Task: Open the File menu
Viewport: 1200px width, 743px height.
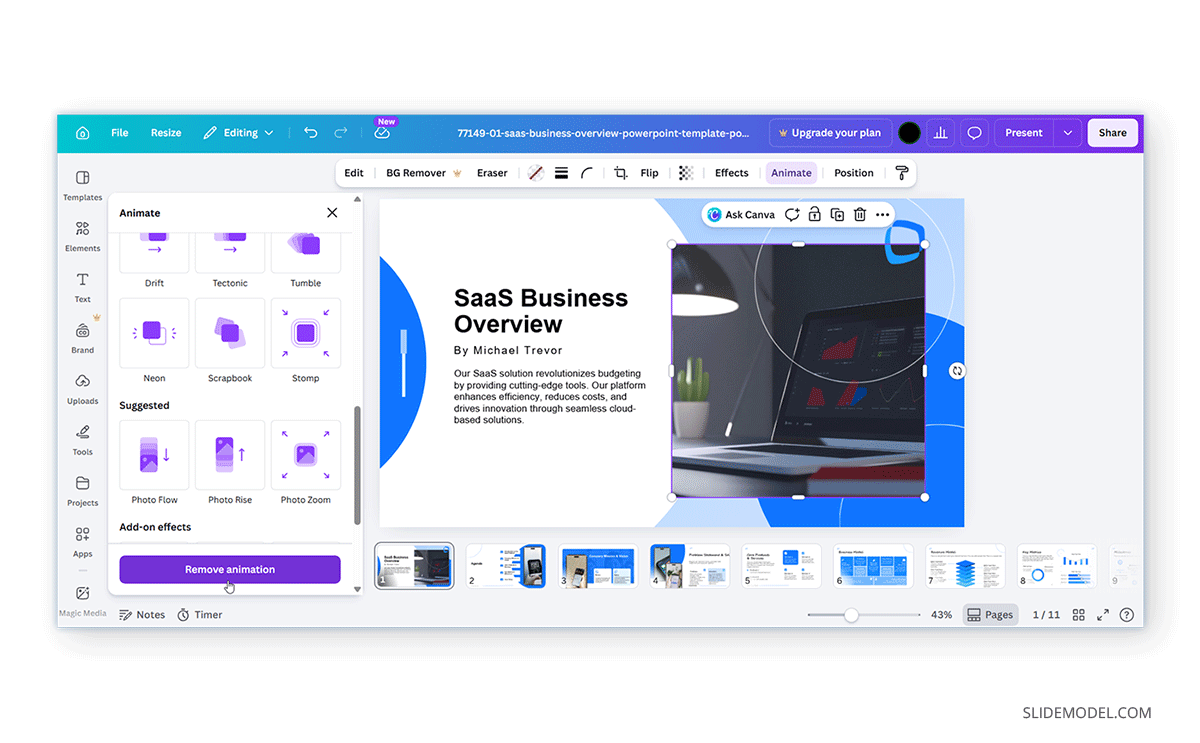Action: click(x=120, y=133)
